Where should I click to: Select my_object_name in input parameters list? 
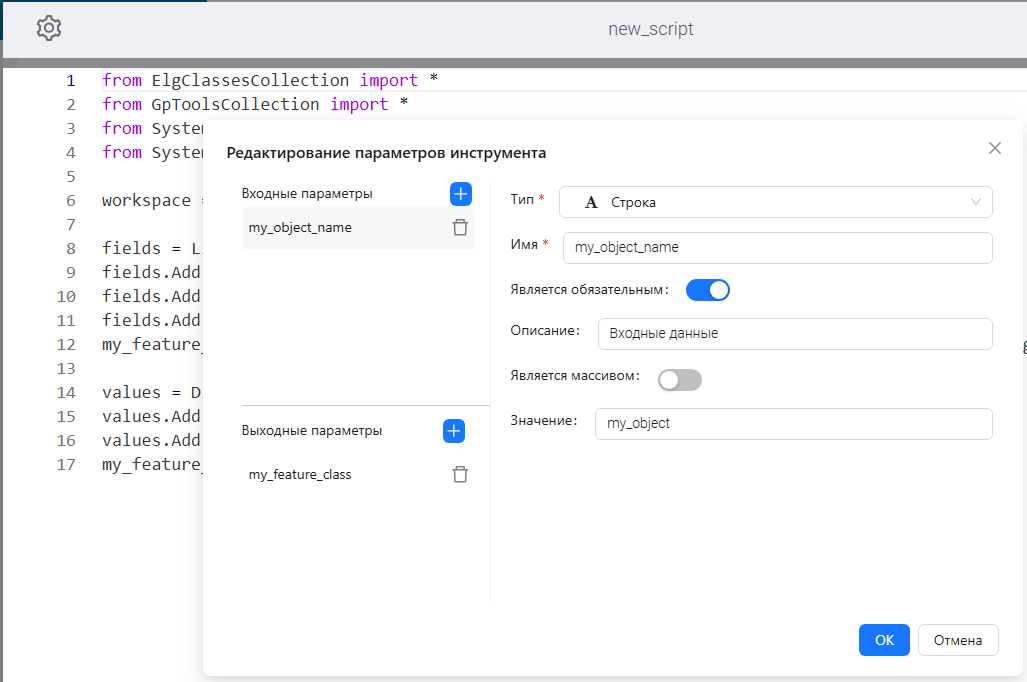coord(300,228)
